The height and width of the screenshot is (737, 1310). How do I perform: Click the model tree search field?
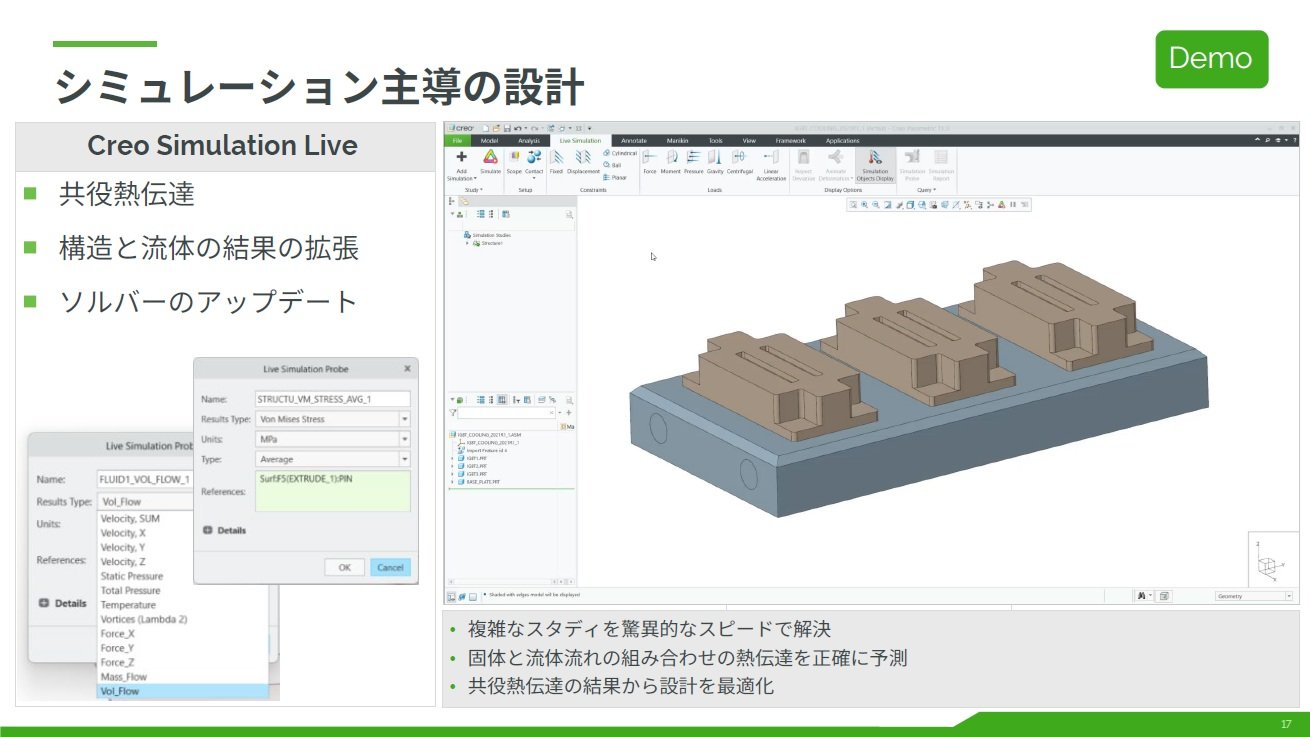click(x=506, y=412)
